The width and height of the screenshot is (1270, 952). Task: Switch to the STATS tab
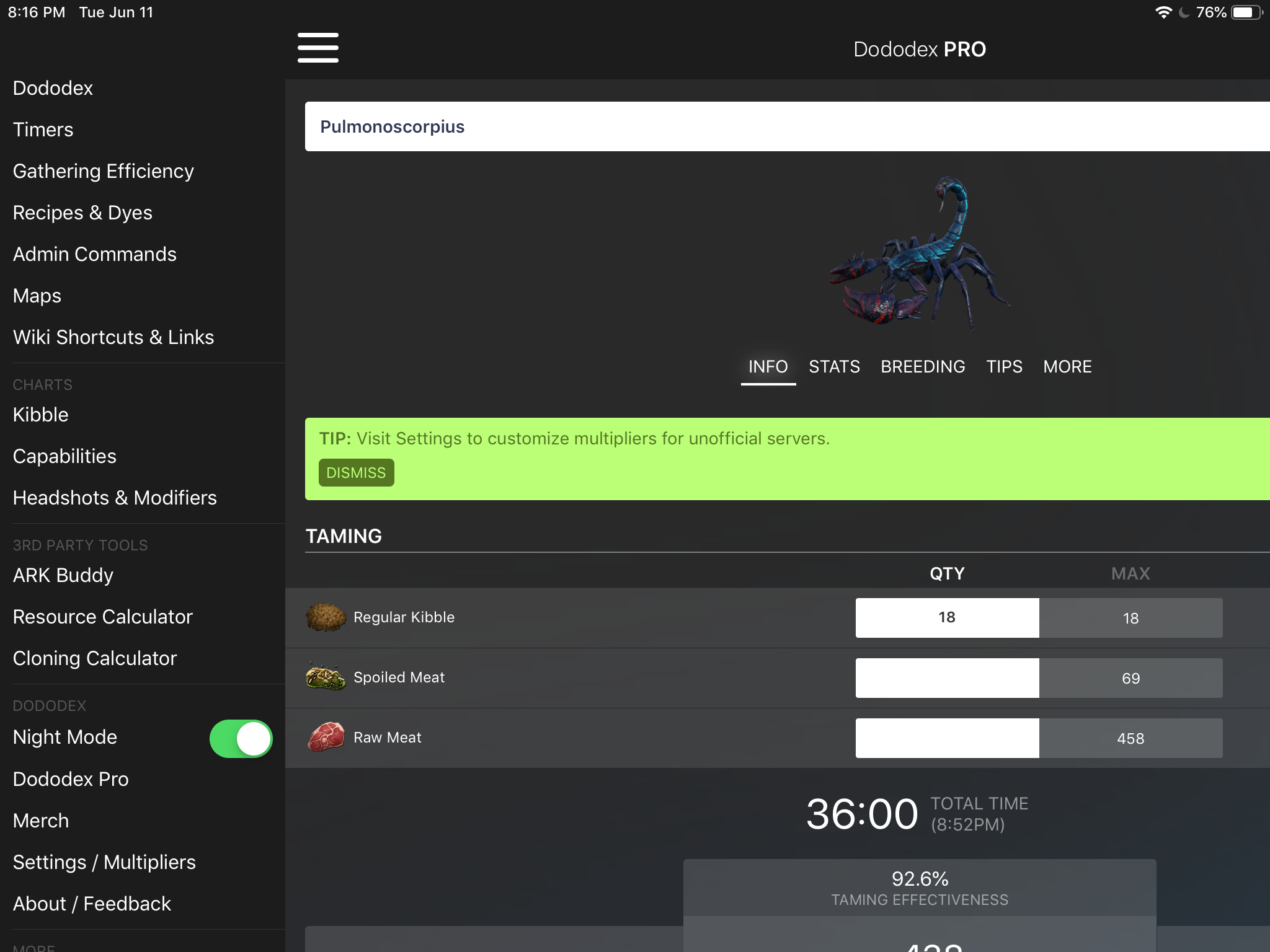point(835,366)
